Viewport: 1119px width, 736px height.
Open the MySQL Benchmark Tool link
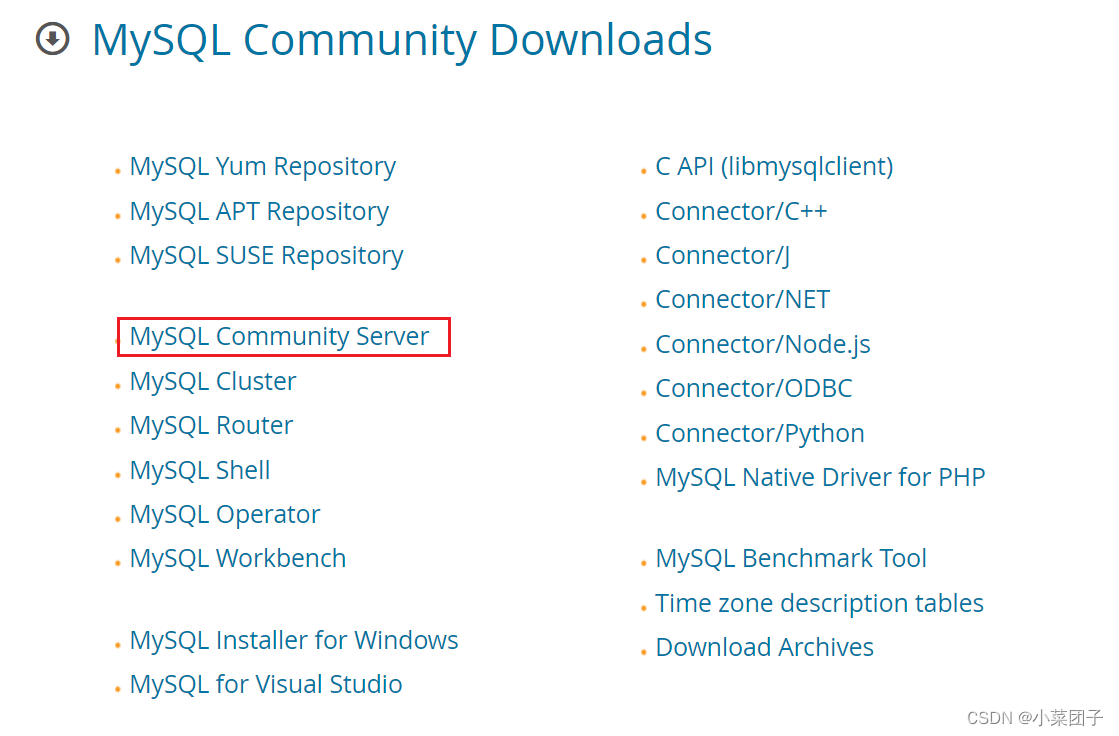pyautogui.click(x=791, y=558)
